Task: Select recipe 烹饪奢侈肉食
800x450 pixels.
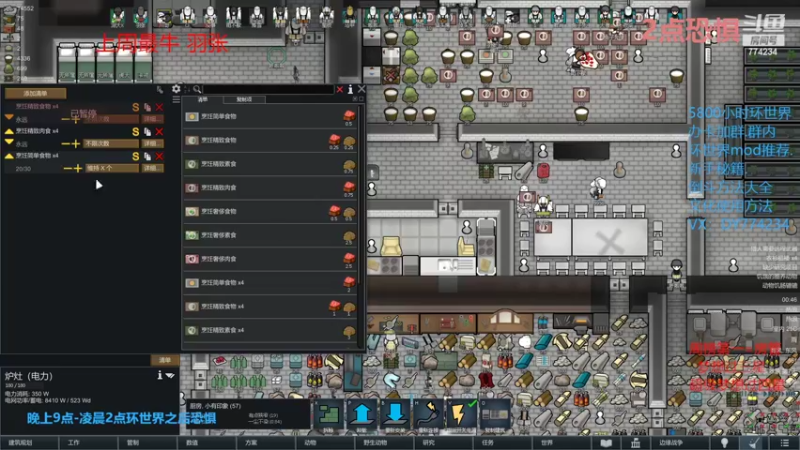Action: pyautogui.click(x=270, y=259)
